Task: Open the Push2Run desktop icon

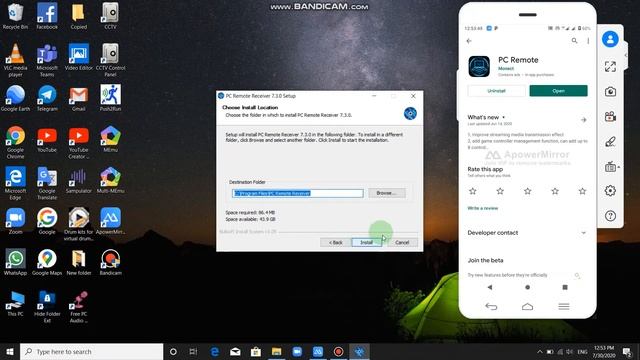Action: pyautogui.click(x=110, y=98)
